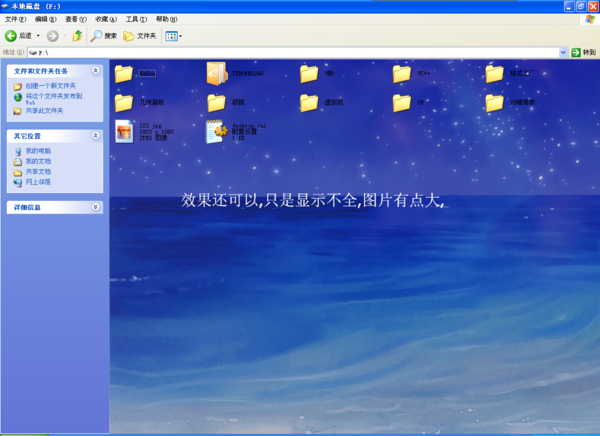
Task: Select the 虚拟机 folder icon
Action: [x=309, y=103]
